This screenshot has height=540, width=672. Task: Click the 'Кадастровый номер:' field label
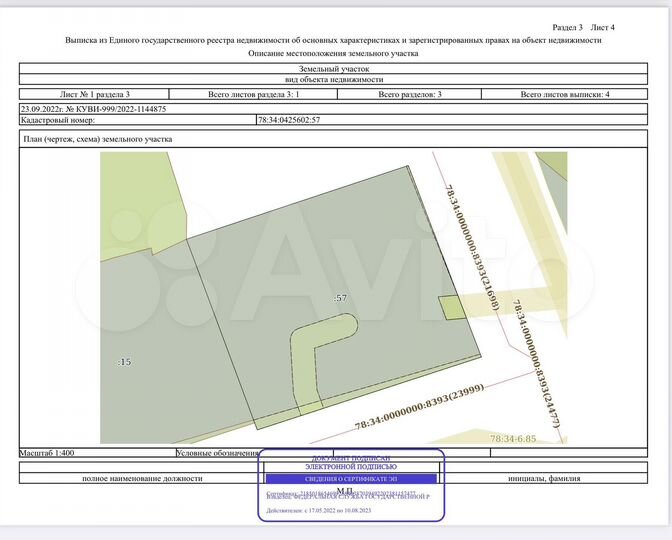pyautogui.click(x=57, y=120)
